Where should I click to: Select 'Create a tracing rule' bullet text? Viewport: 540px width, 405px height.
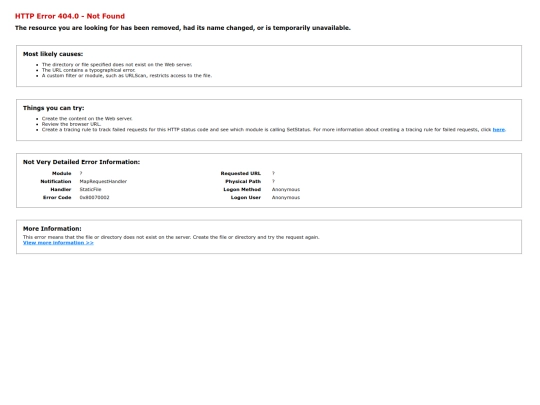(274, 129)
